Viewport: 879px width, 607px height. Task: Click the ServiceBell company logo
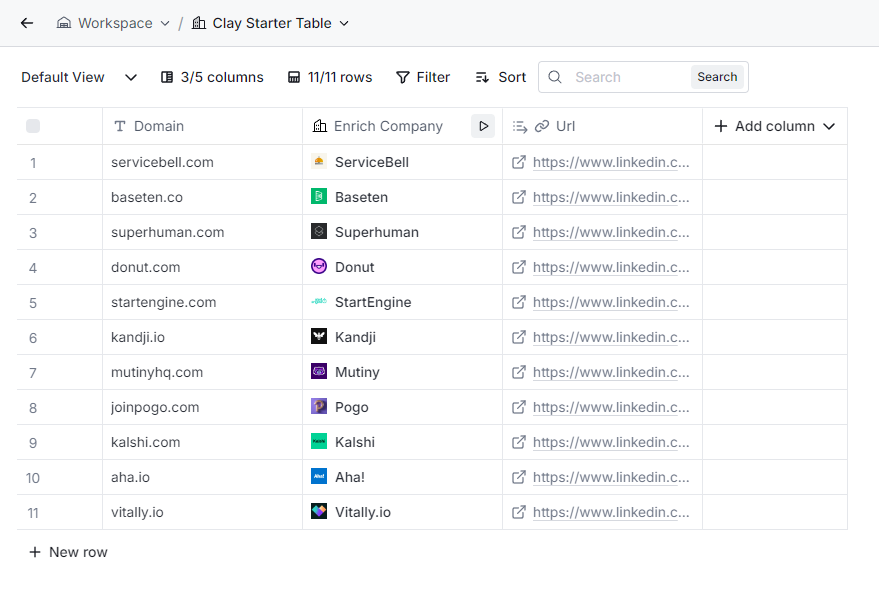pos(319,161)
